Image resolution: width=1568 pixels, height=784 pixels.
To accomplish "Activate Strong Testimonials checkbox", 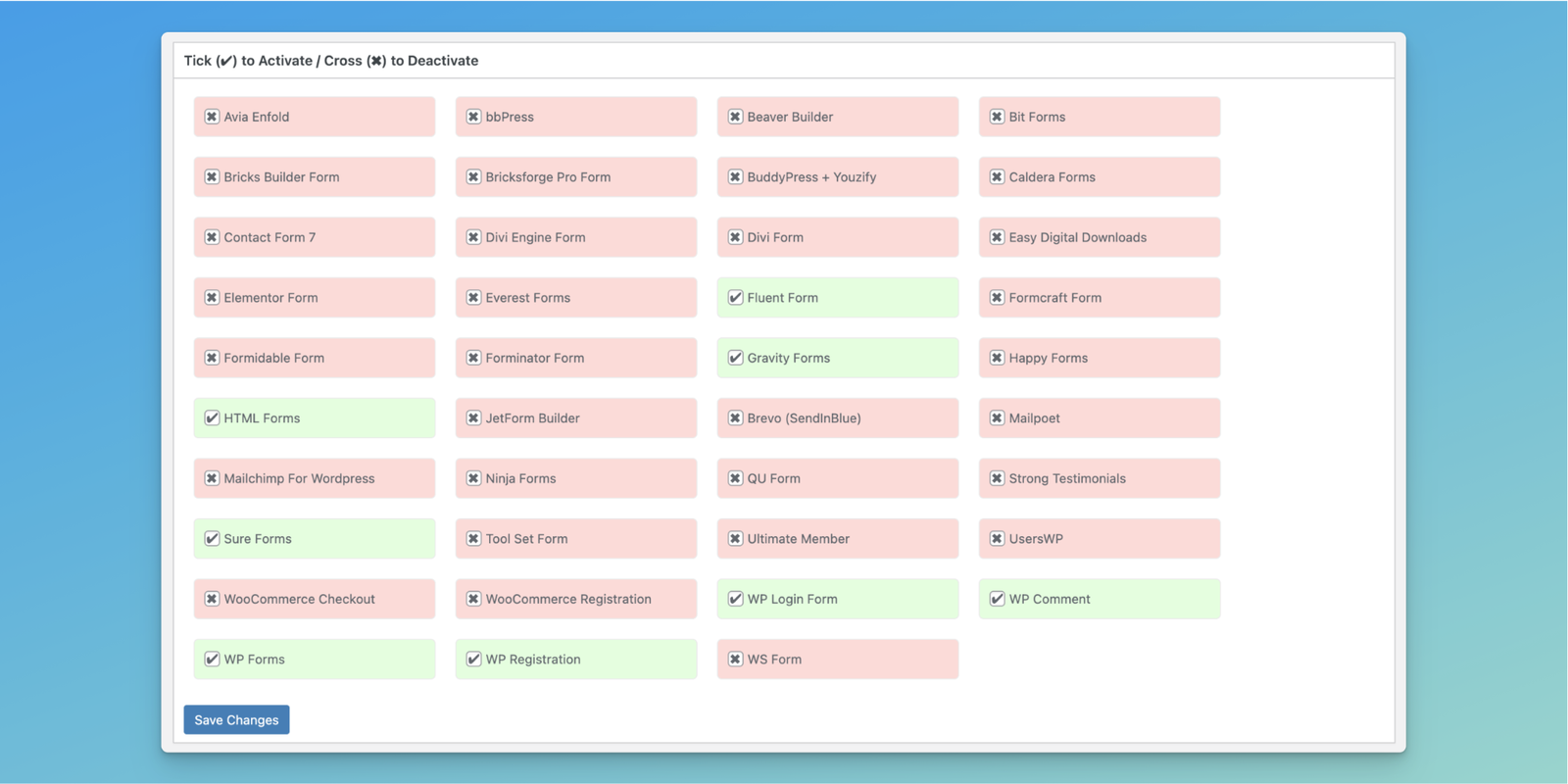I will pyautogui.click(x=997, y=478).
